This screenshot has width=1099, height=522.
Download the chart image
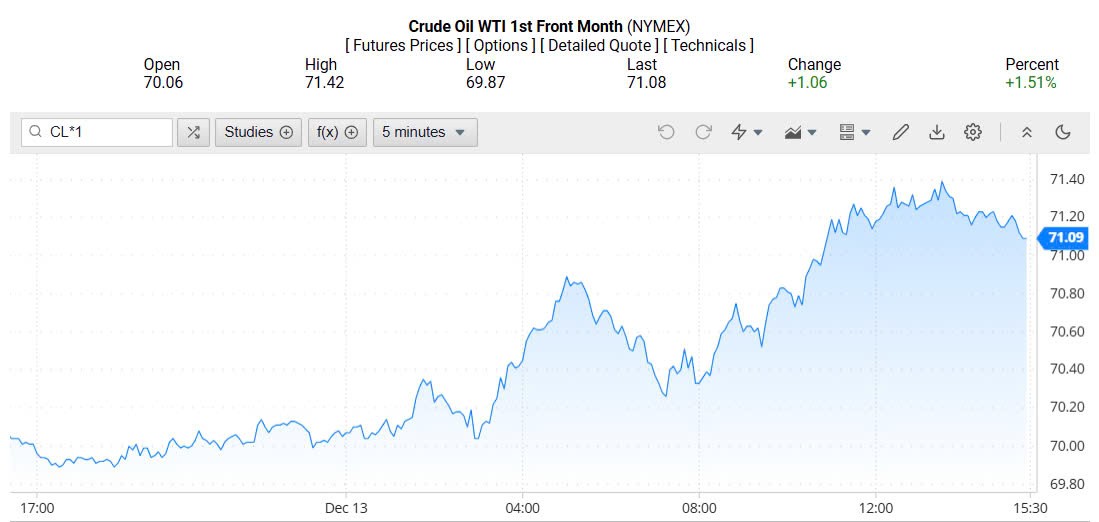[937, 132]
